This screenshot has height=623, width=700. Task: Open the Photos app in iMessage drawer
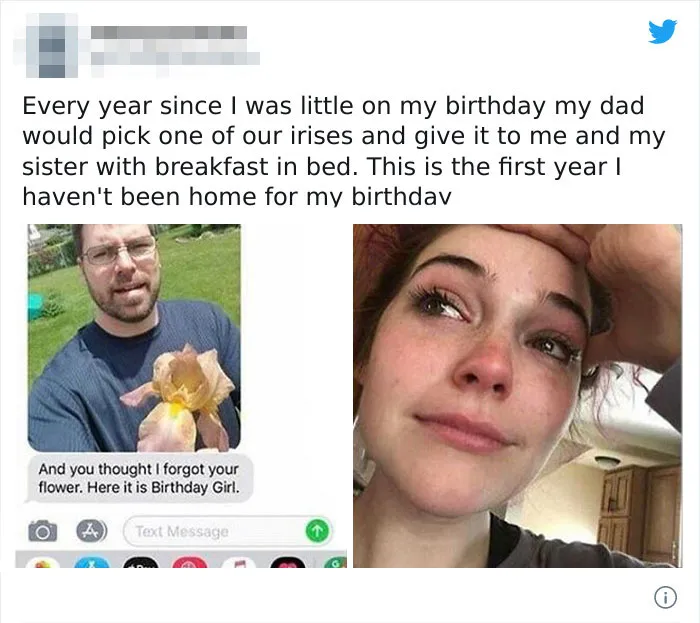[42, 562]
